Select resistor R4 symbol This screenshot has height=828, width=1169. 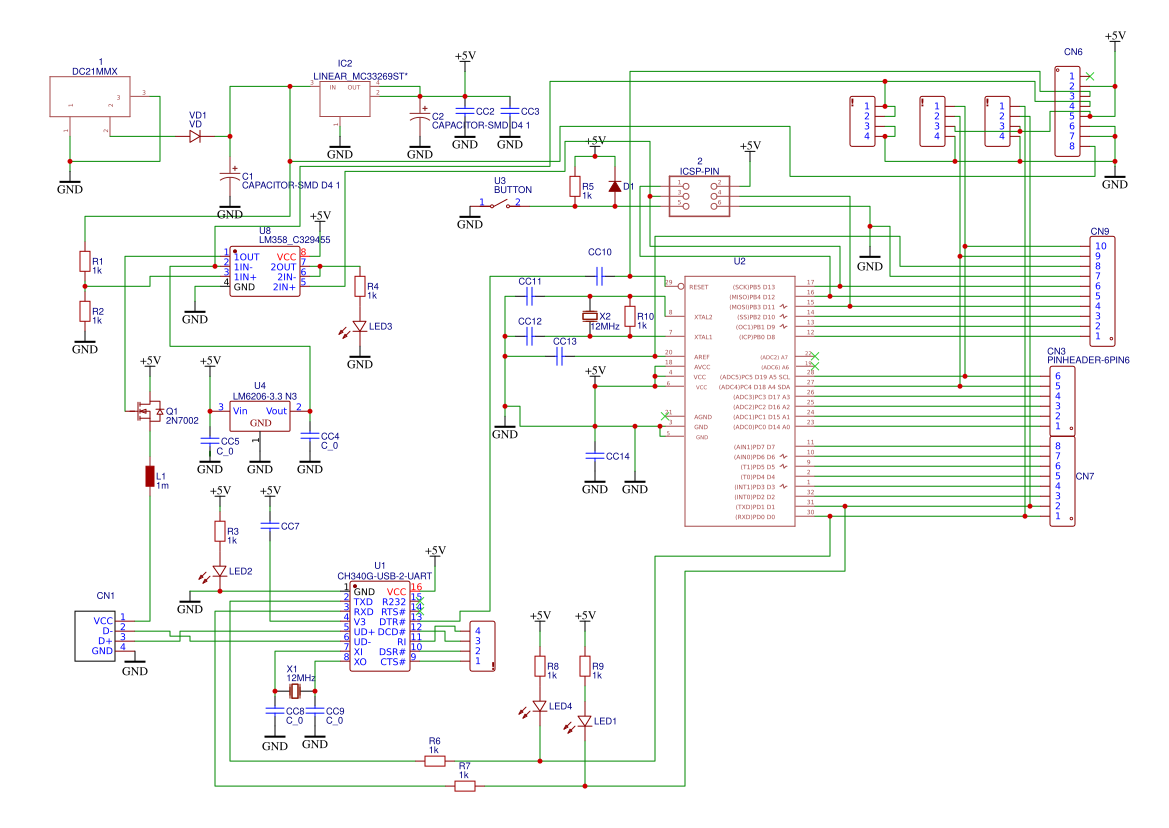(x=360, y=286)
